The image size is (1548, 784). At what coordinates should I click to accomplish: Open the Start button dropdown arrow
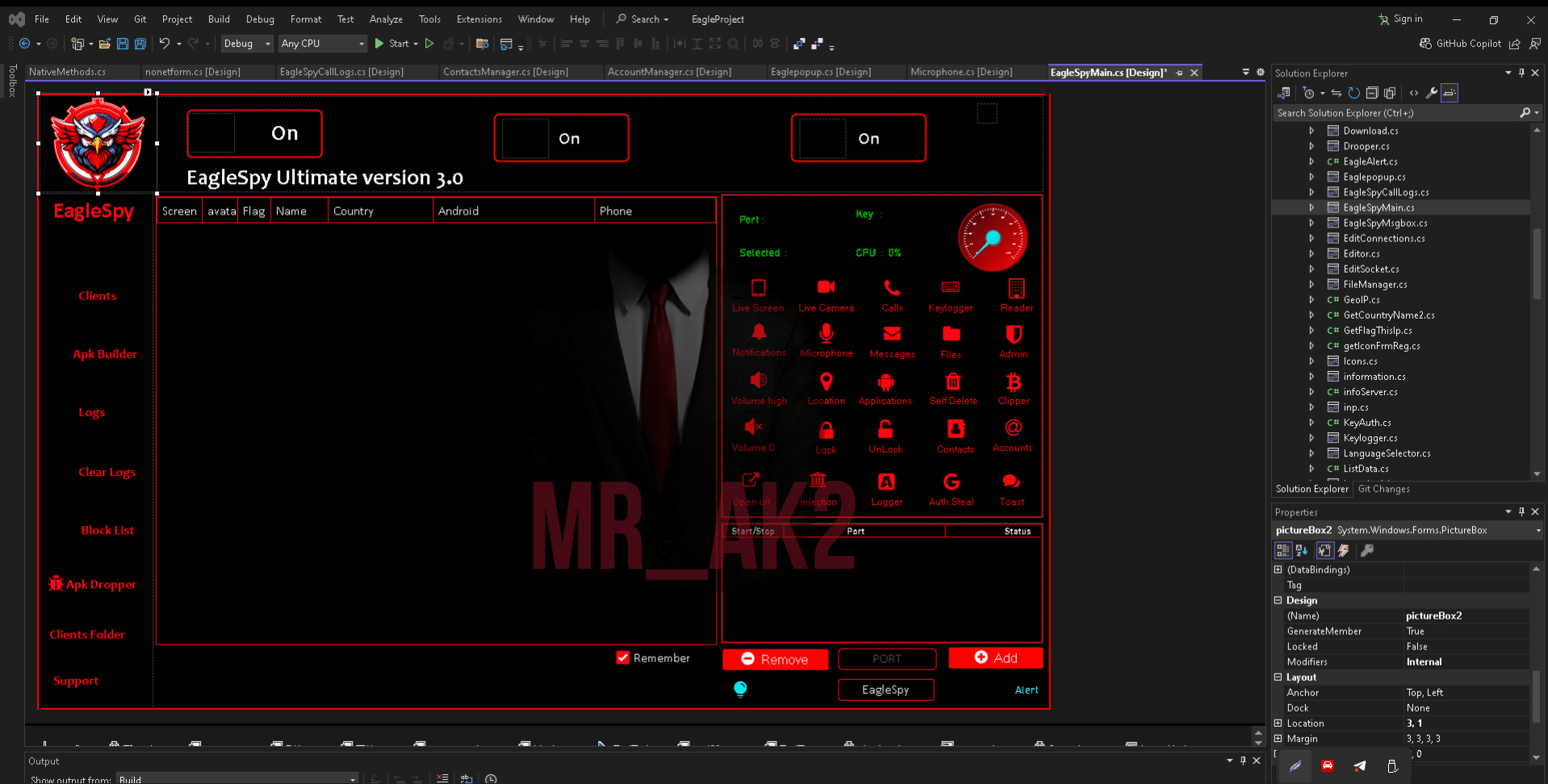pos(416,44)
